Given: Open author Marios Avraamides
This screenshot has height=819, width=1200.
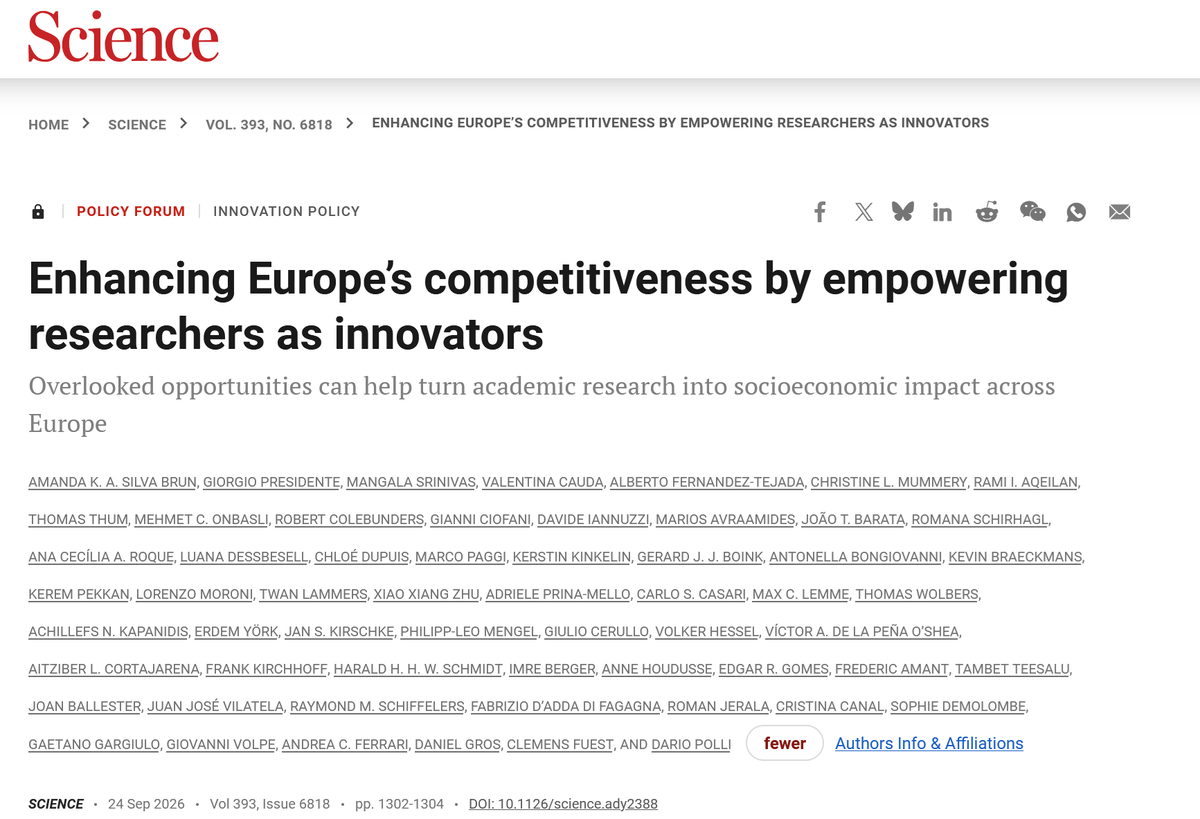Looking at the screenshot, I should 728,519.
